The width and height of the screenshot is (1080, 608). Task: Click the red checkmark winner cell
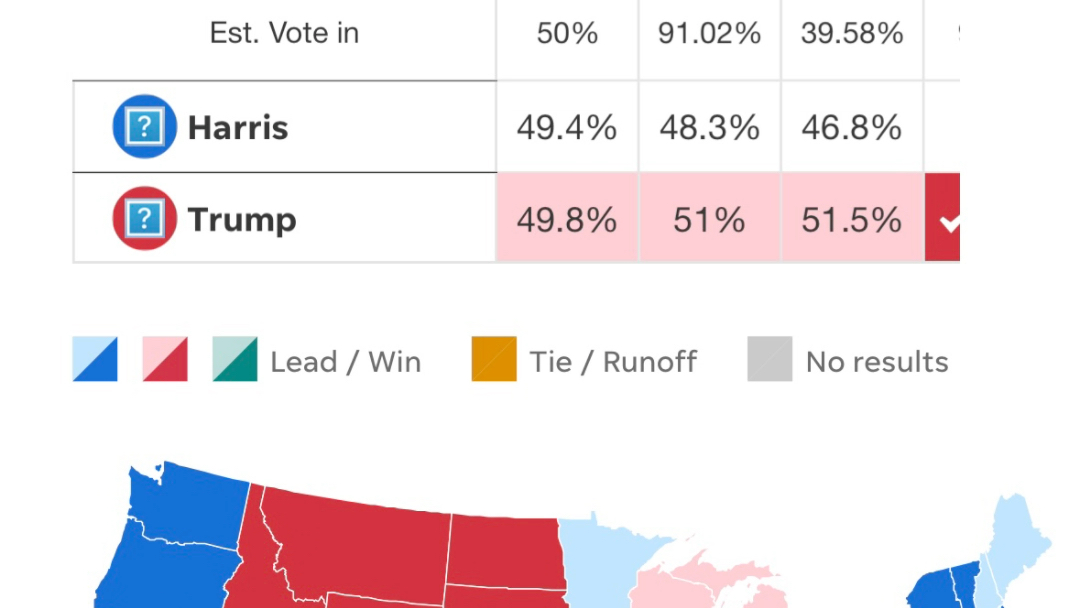tap(942, 217)
